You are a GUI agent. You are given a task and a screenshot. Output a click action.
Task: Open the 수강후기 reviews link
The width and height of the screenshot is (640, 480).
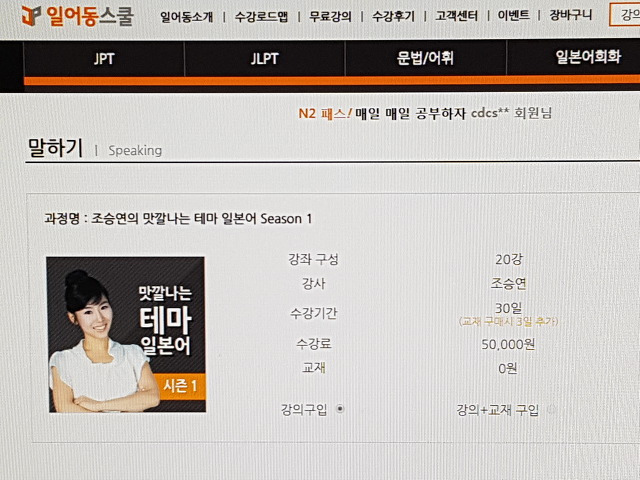tap(393, 16)
